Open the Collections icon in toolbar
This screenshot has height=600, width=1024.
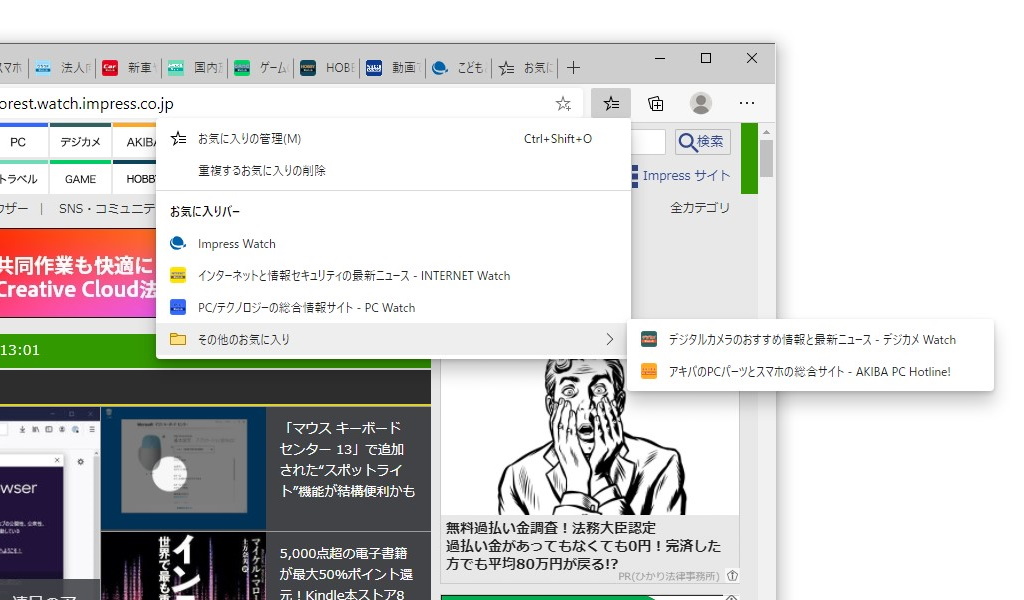point(655,103)
